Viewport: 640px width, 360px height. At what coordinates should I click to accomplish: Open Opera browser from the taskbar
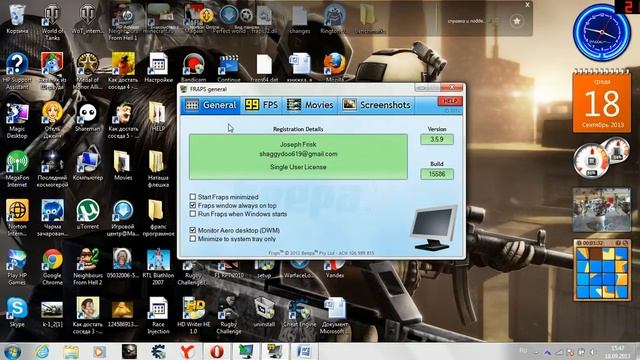click(217, 351)
